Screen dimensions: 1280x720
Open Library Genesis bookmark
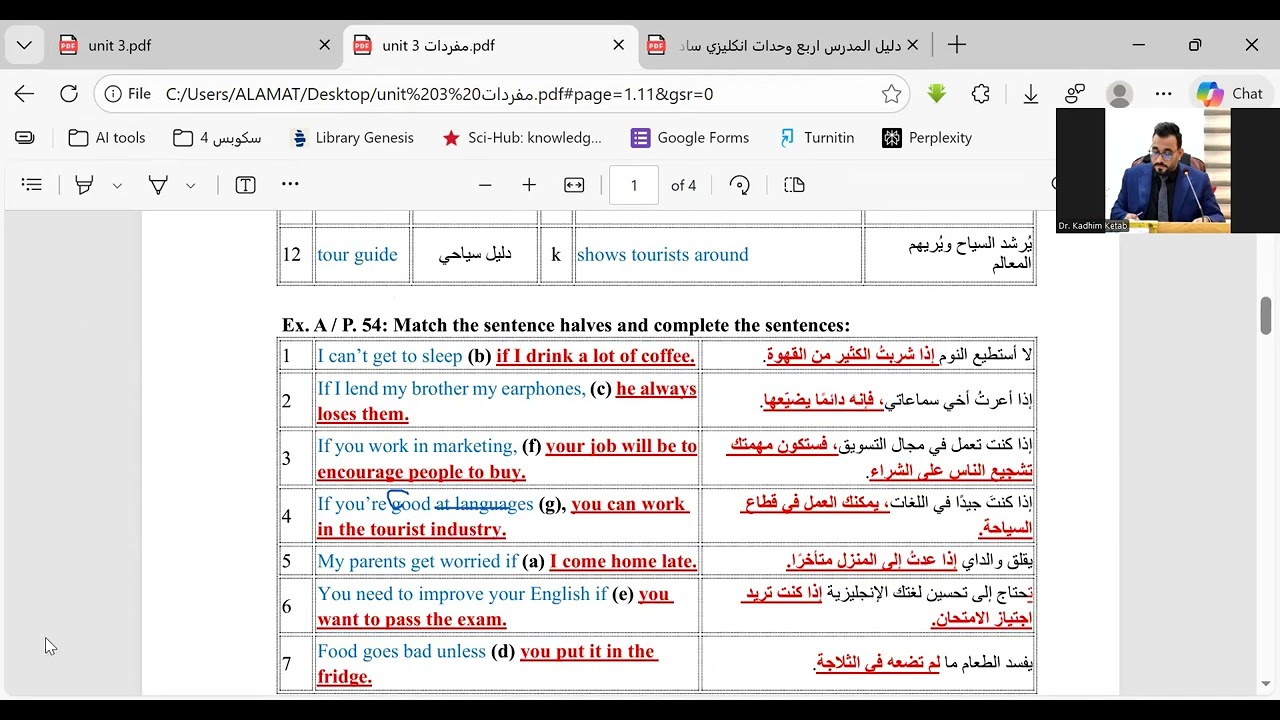[x=351, y=138]
